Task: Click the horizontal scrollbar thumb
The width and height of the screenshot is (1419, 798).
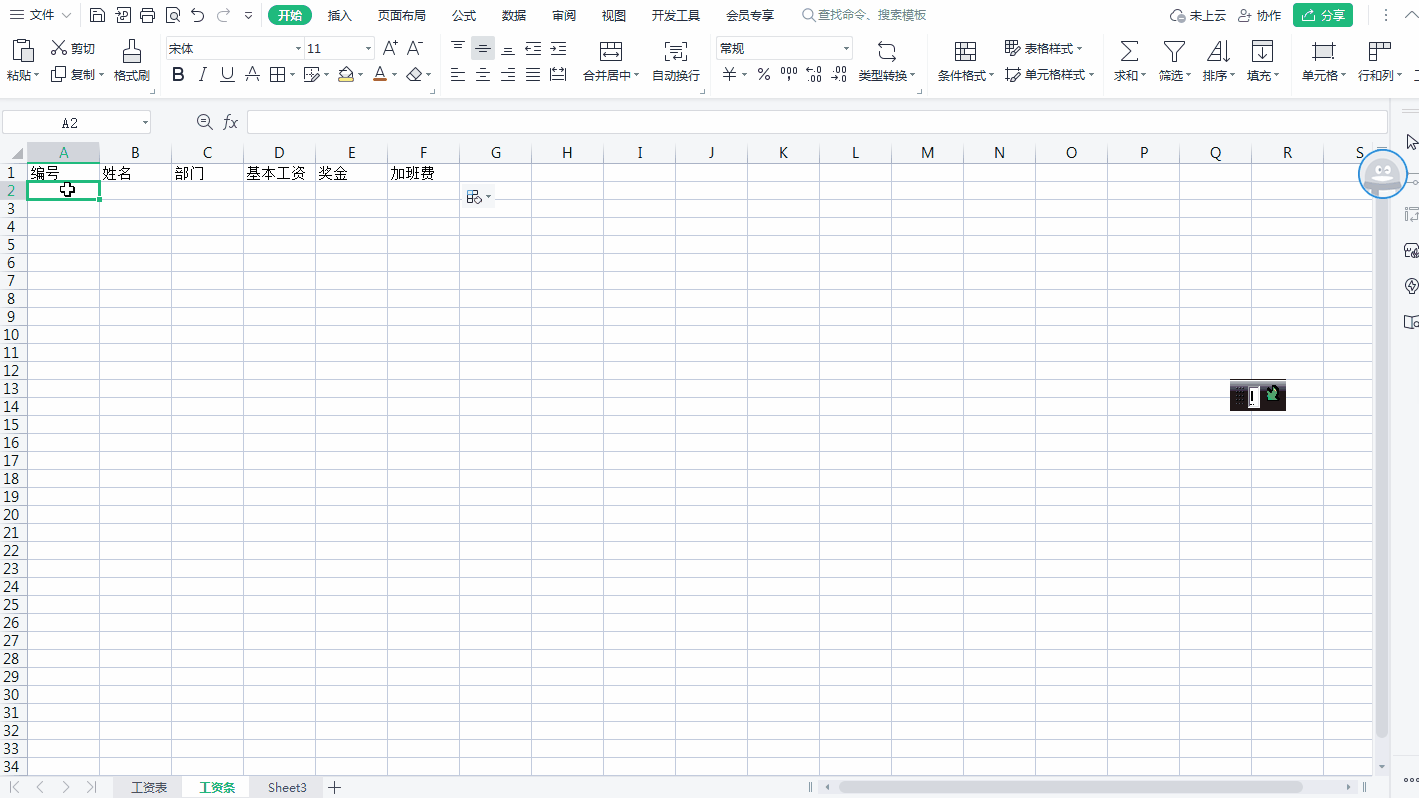Action: (x=1070, y=787)
